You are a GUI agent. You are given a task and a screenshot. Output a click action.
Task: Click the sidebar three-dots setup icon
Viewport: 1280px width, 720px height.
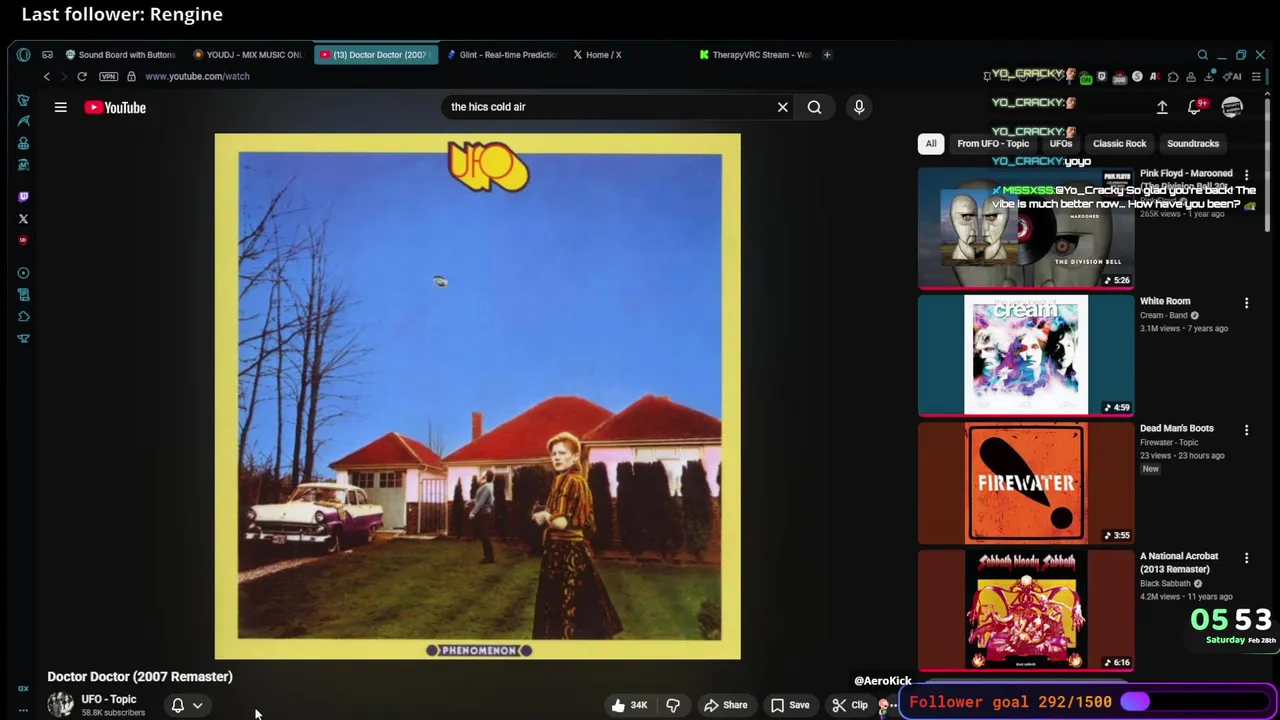(x=23, y=710)
